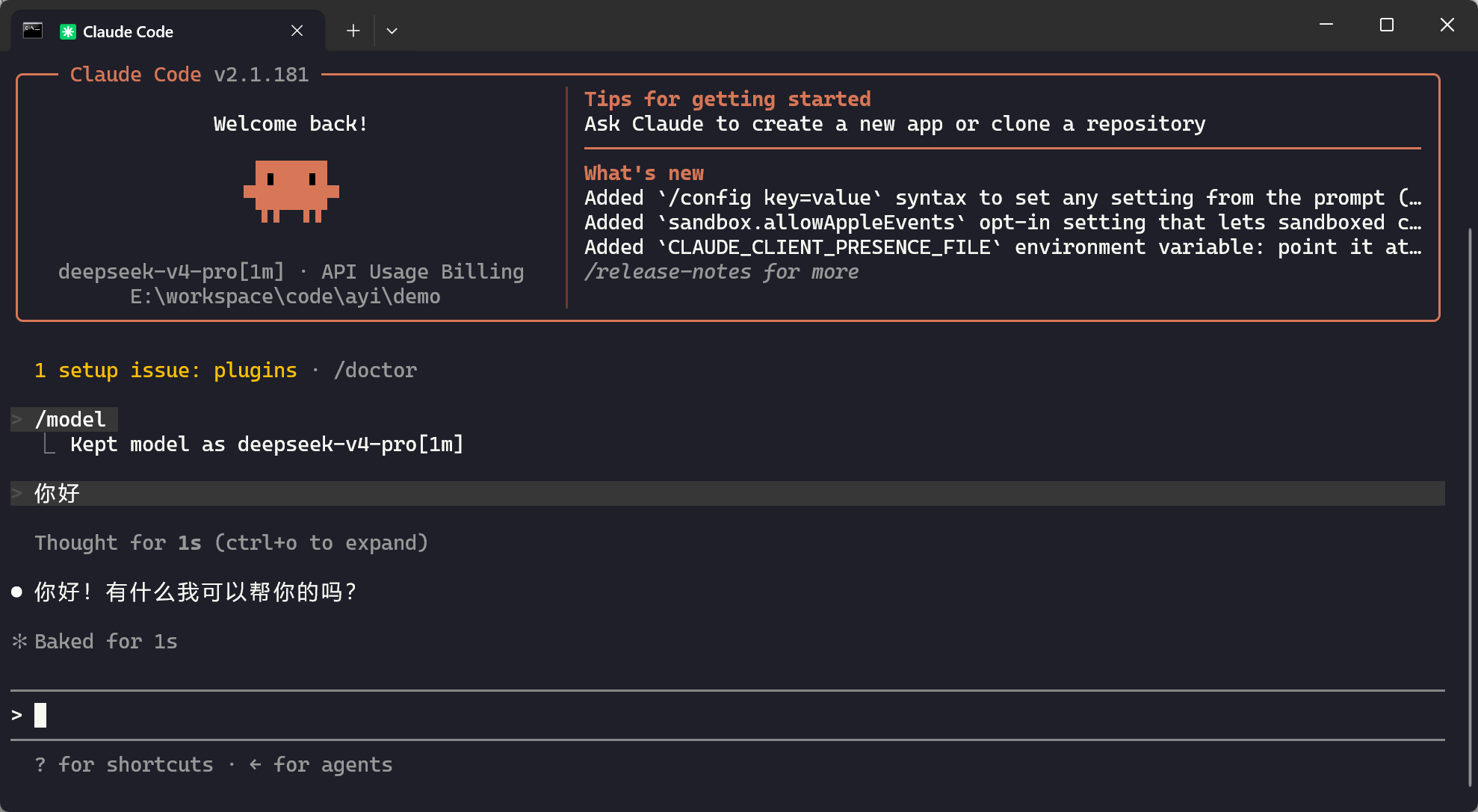Expand the new tab profile dropdown arrow
1478x812 pixels.
392,31
